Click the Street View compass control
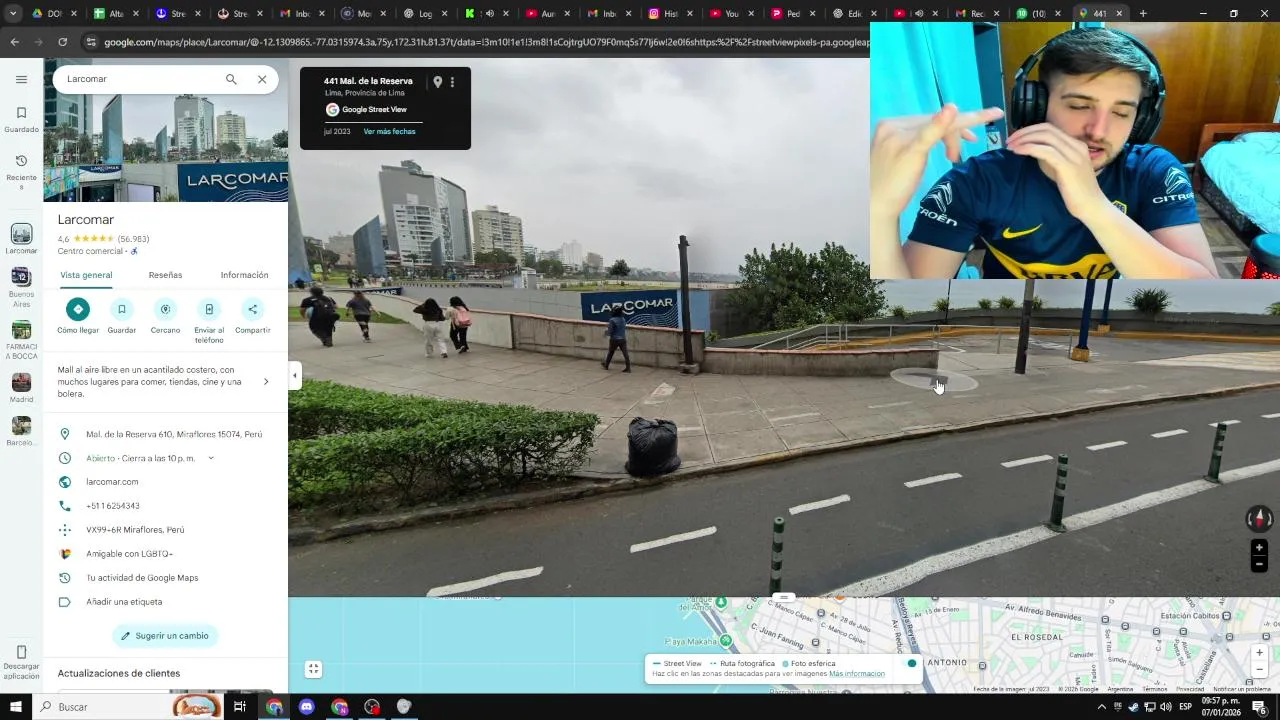Viewport: 1280px width, 720px height. pyautogui.click(x=1259, y=518)
